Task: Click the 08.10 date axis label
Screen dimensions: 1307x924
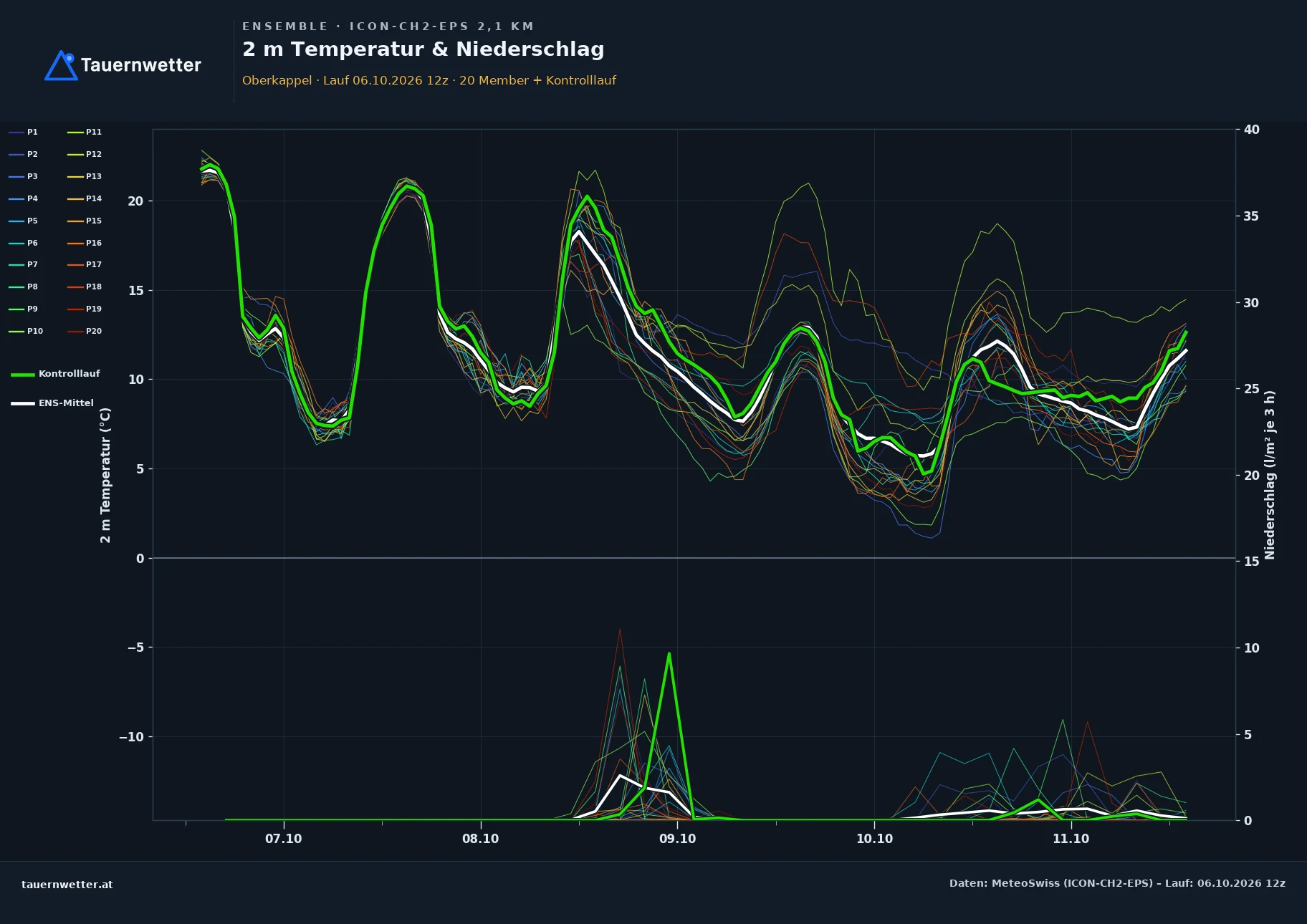Action: (481, 839)
